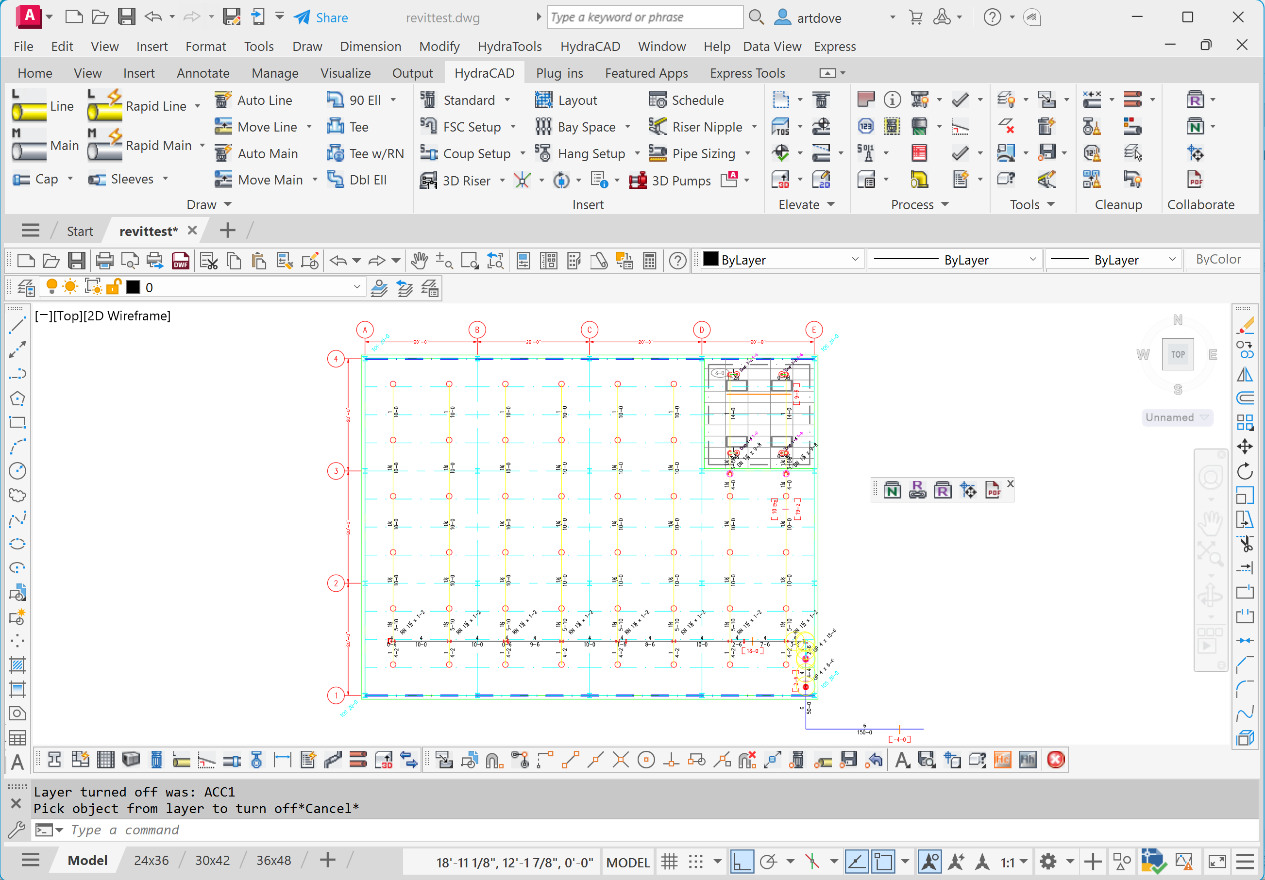Click the Auto Line tool
Screen dimensions: 1265x880
pyautogui.click(x=254, y=100)
